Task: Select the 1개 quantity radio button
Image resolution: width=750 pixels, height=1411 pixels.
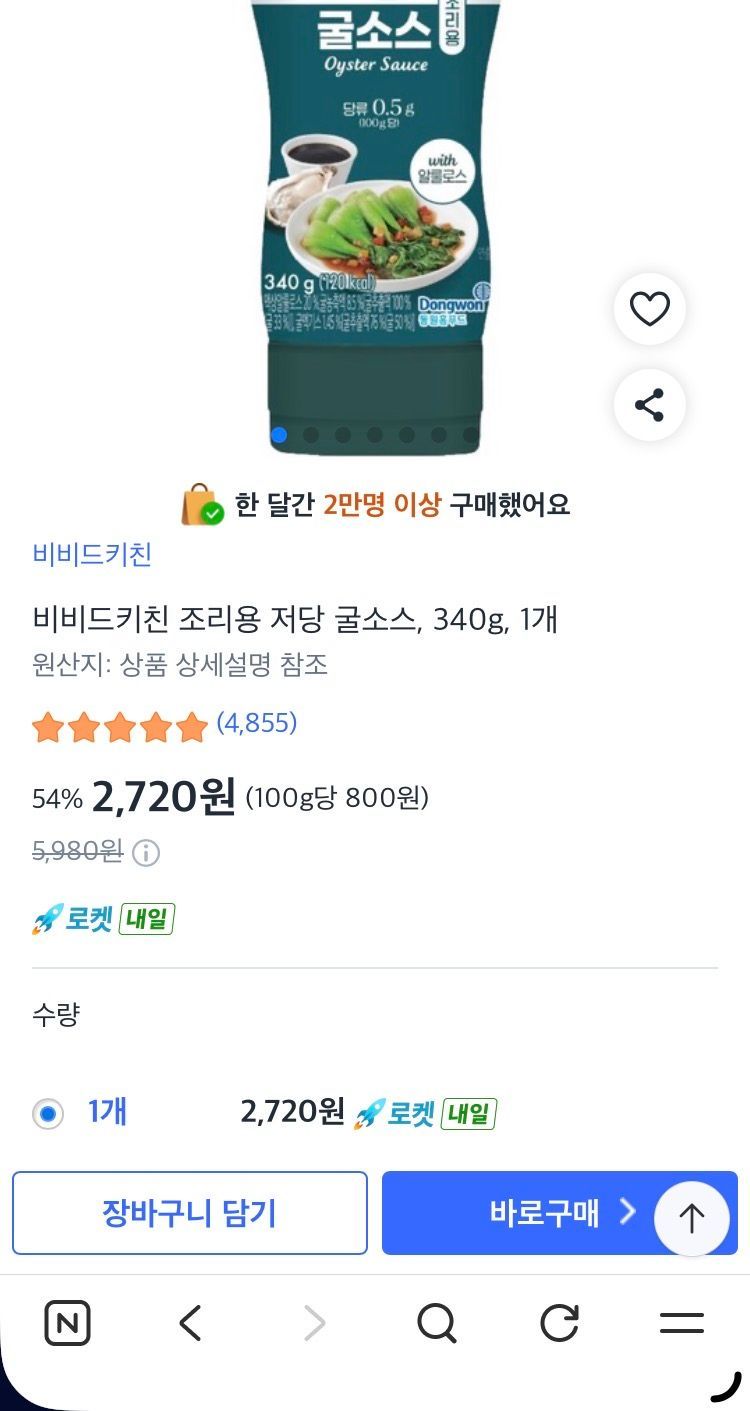Action: 47,1113
